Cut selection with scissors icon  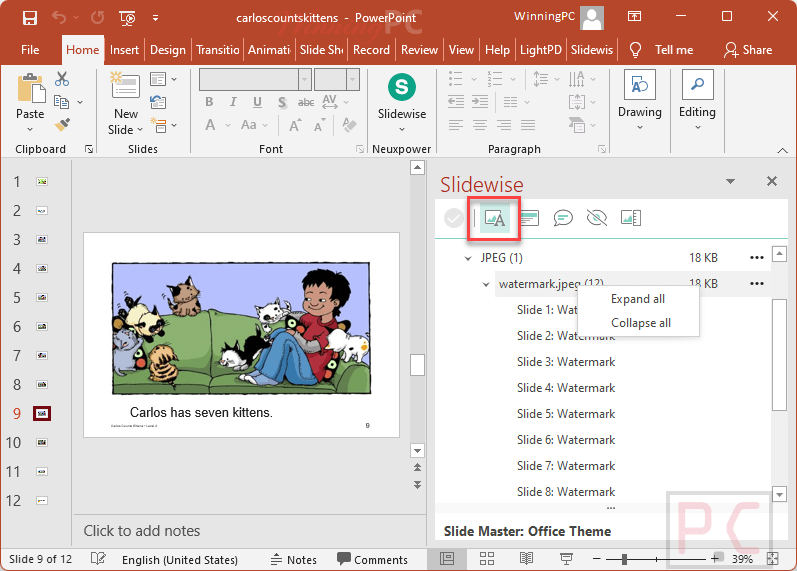(62, 79)
